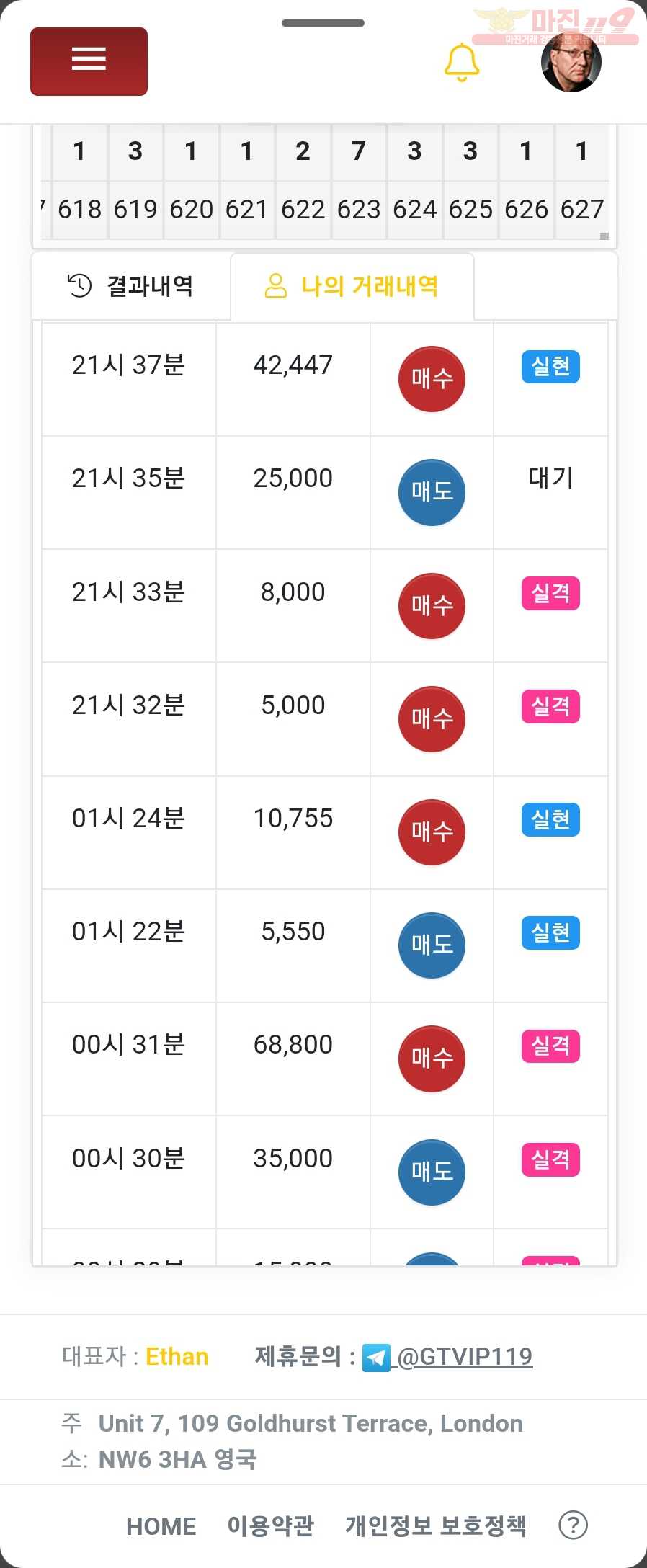The width and height of the screenshot is (647, 1568).
Task: Open the 이용약관 terms link
Action: coord(271,1525)
